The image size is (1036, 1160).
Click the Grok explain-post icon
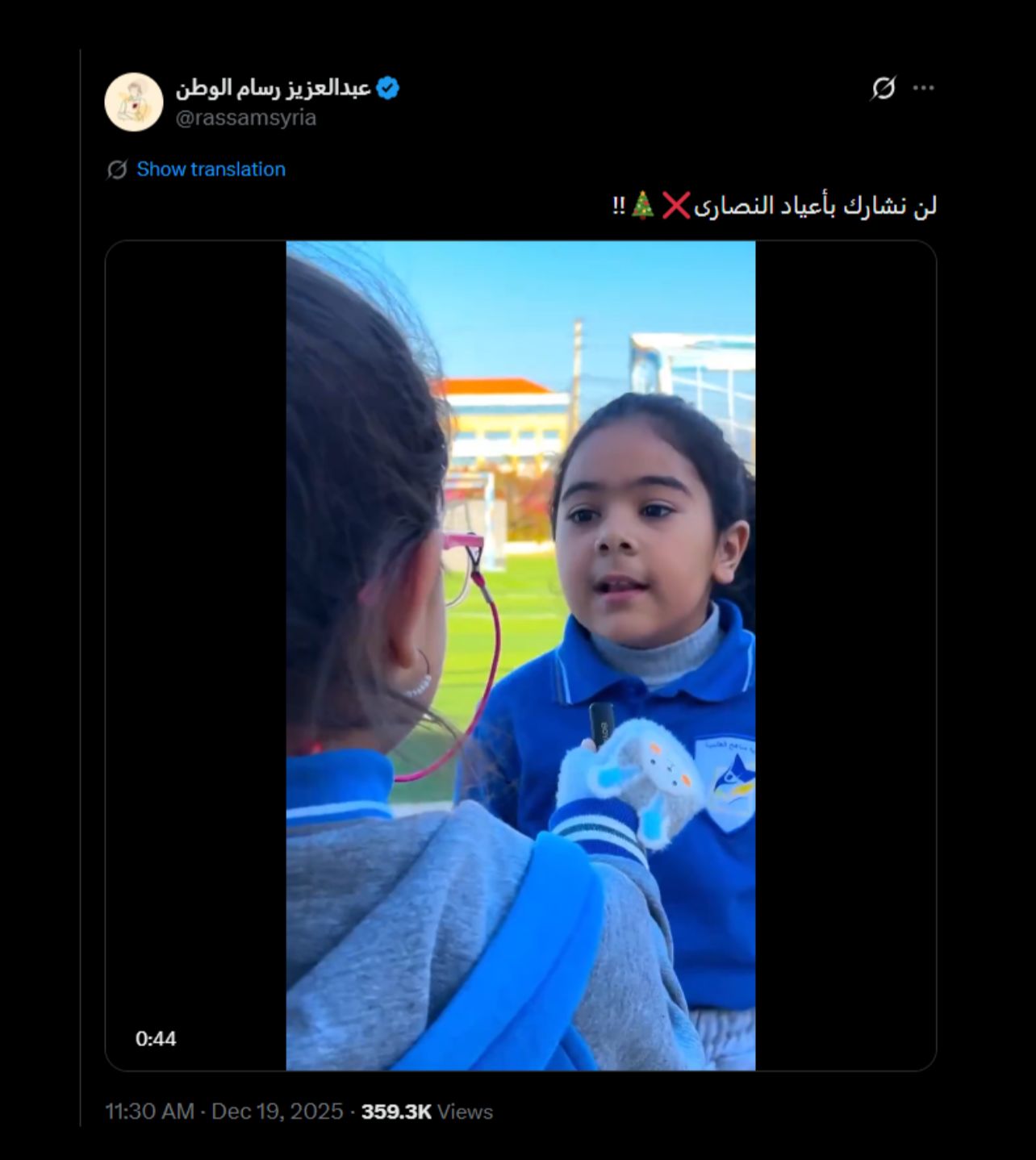tap(884, 88)
